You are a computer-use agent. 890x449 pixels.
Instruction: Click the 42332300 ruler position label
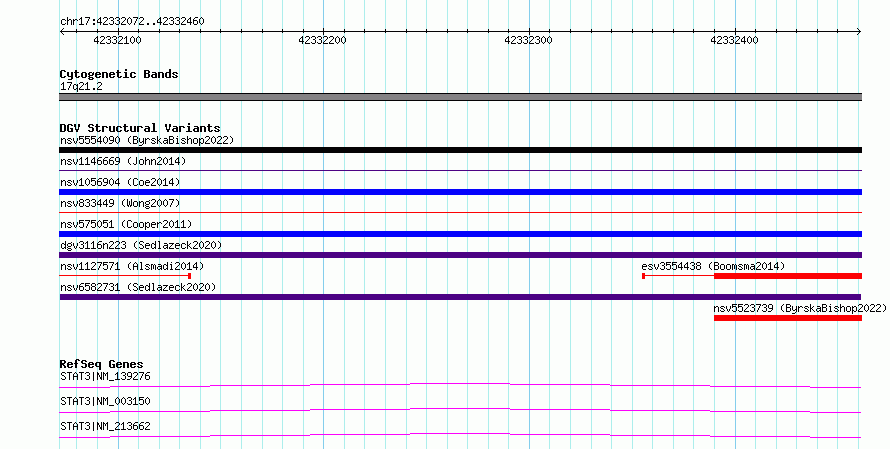point(528,40)
